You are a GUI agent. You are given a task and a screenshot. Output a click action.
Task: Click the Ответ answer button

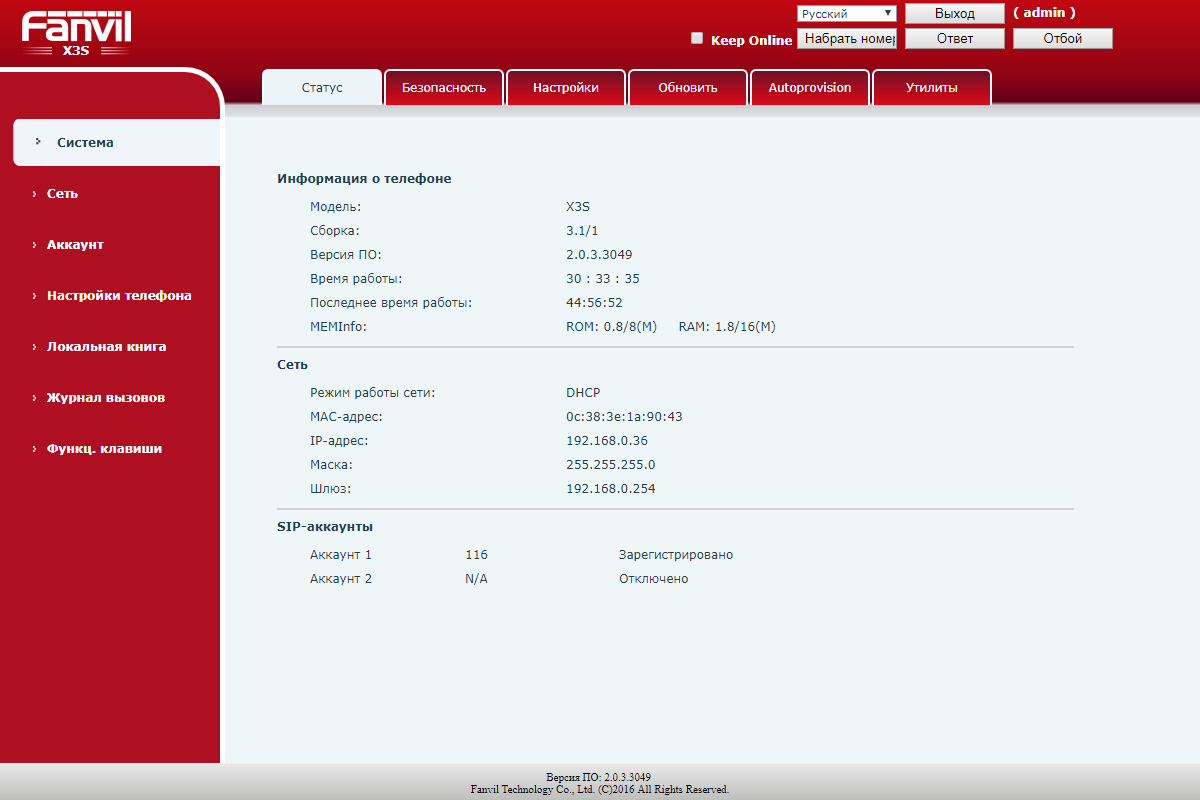[x=954, y=39]
